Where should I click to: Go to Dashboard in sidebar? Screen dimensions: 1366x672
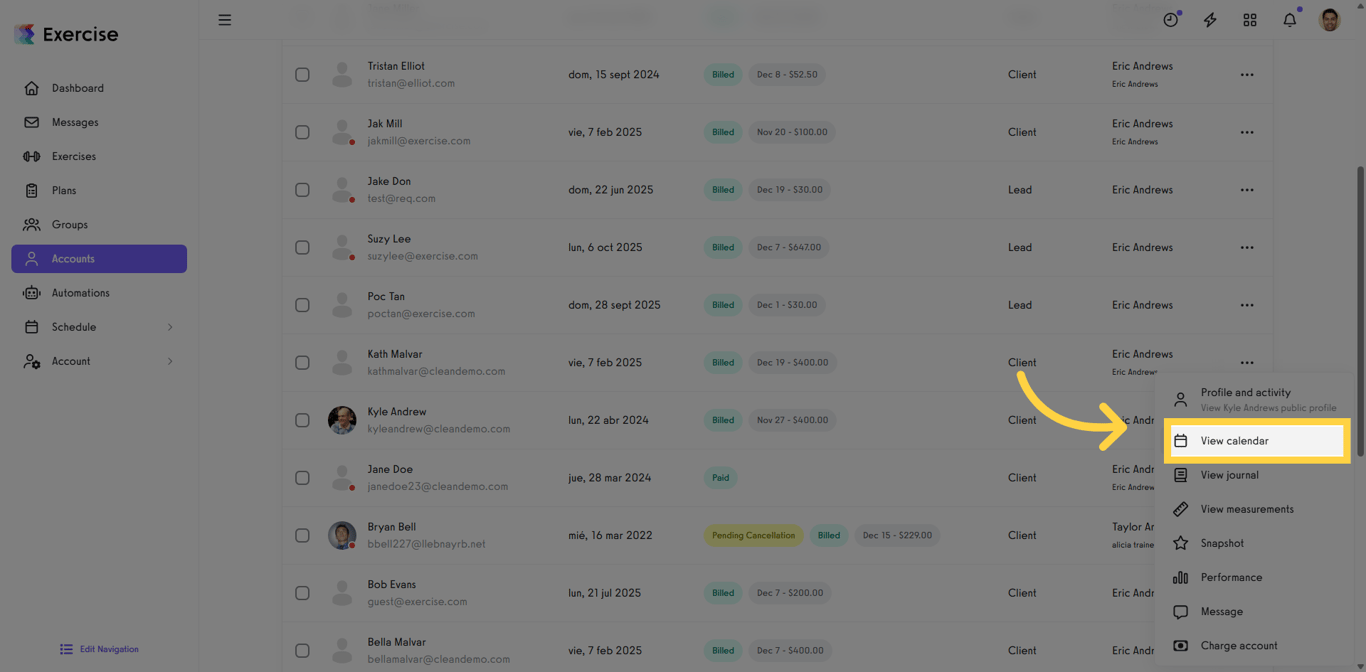pyautogui.click(x=77, y=88)
